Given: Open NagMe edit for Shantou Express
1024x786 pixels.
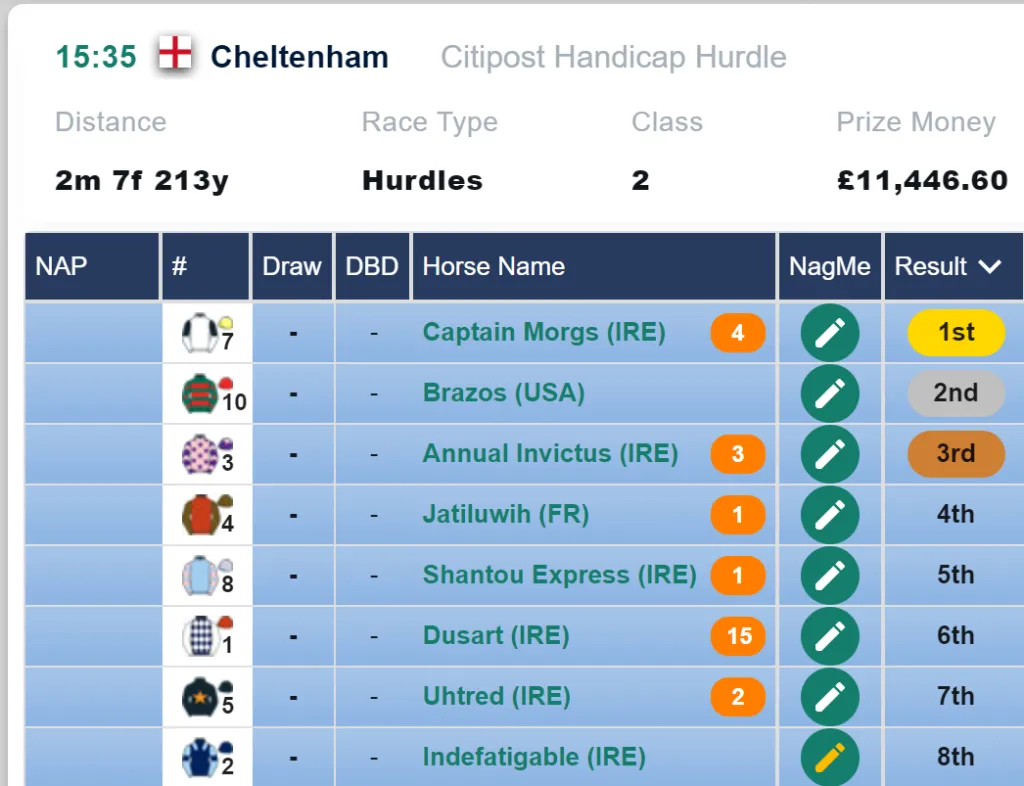Looking at the screenshot, I should (829, 576).
